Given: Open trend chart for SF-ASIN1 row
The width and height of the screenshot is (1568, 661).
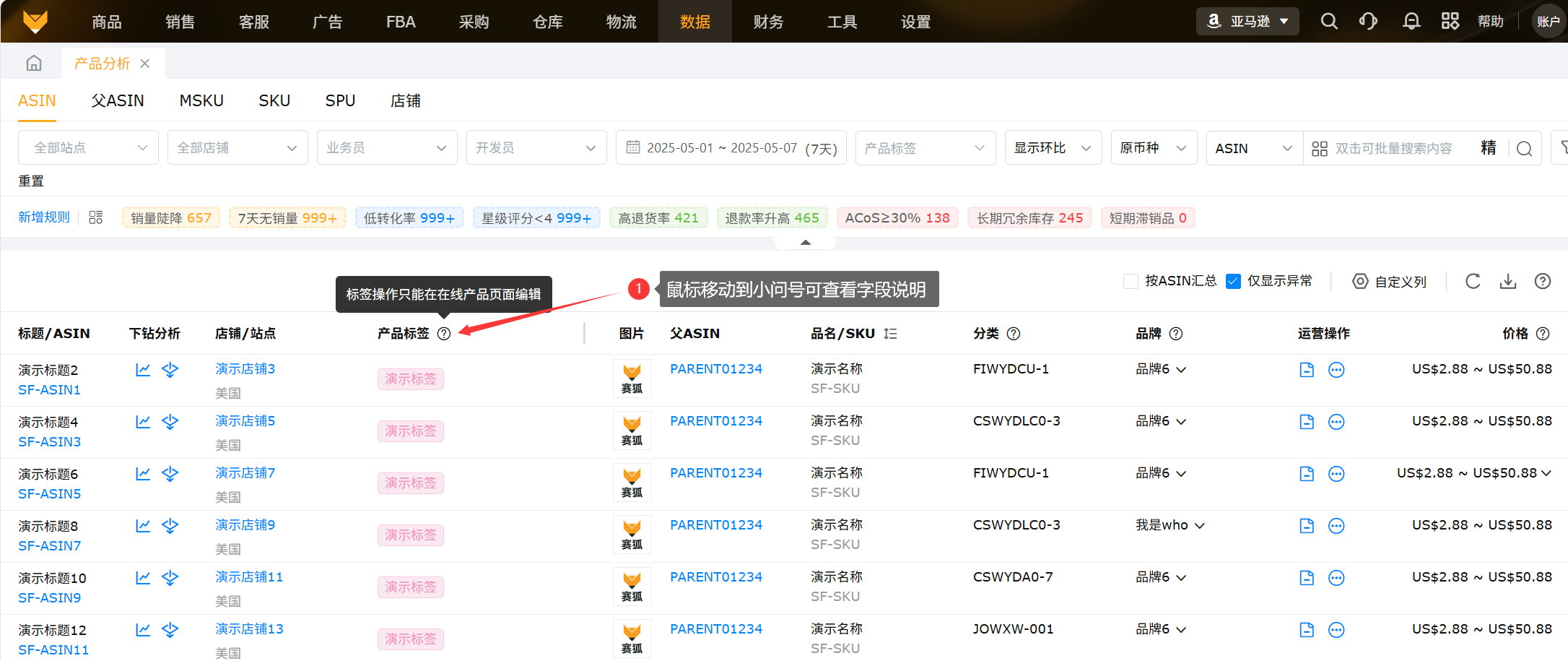Looking at the screenshot, I should [143, 370].
